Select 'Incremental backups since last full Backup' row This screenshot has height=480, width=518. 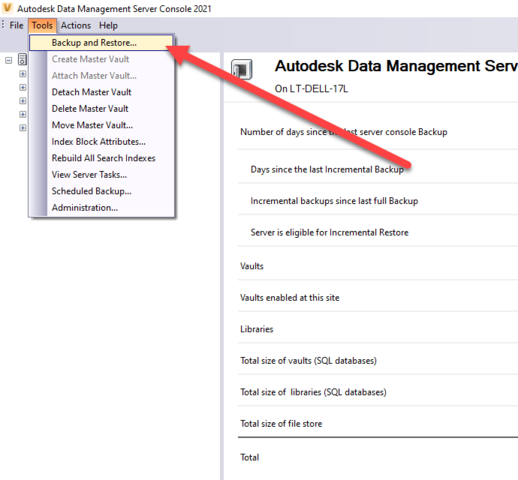[x=378, y=201]
